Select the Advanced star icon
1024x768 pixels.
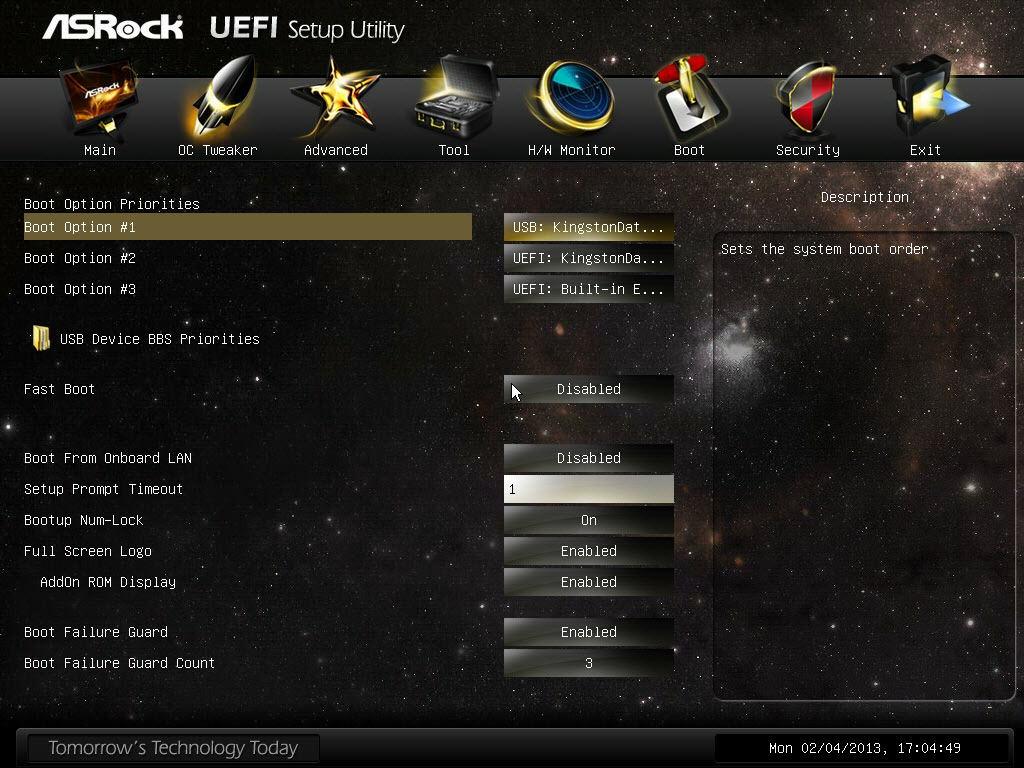pos(335,98)
